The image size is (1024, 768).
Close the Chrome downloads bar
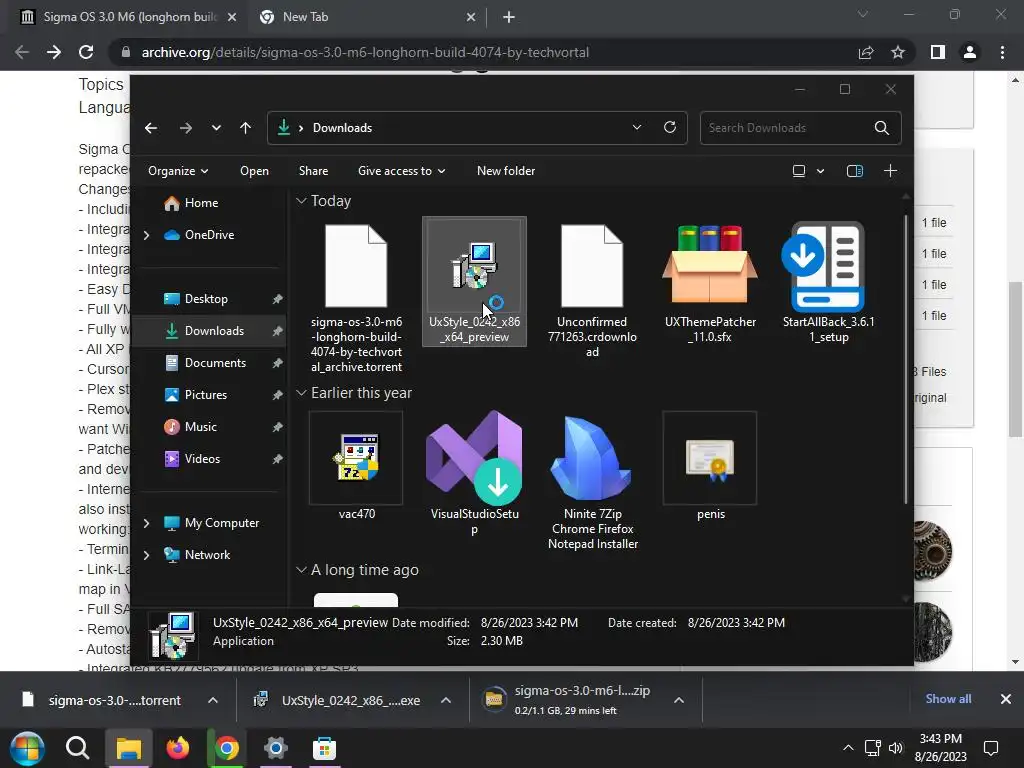[x=1006, y=699]
